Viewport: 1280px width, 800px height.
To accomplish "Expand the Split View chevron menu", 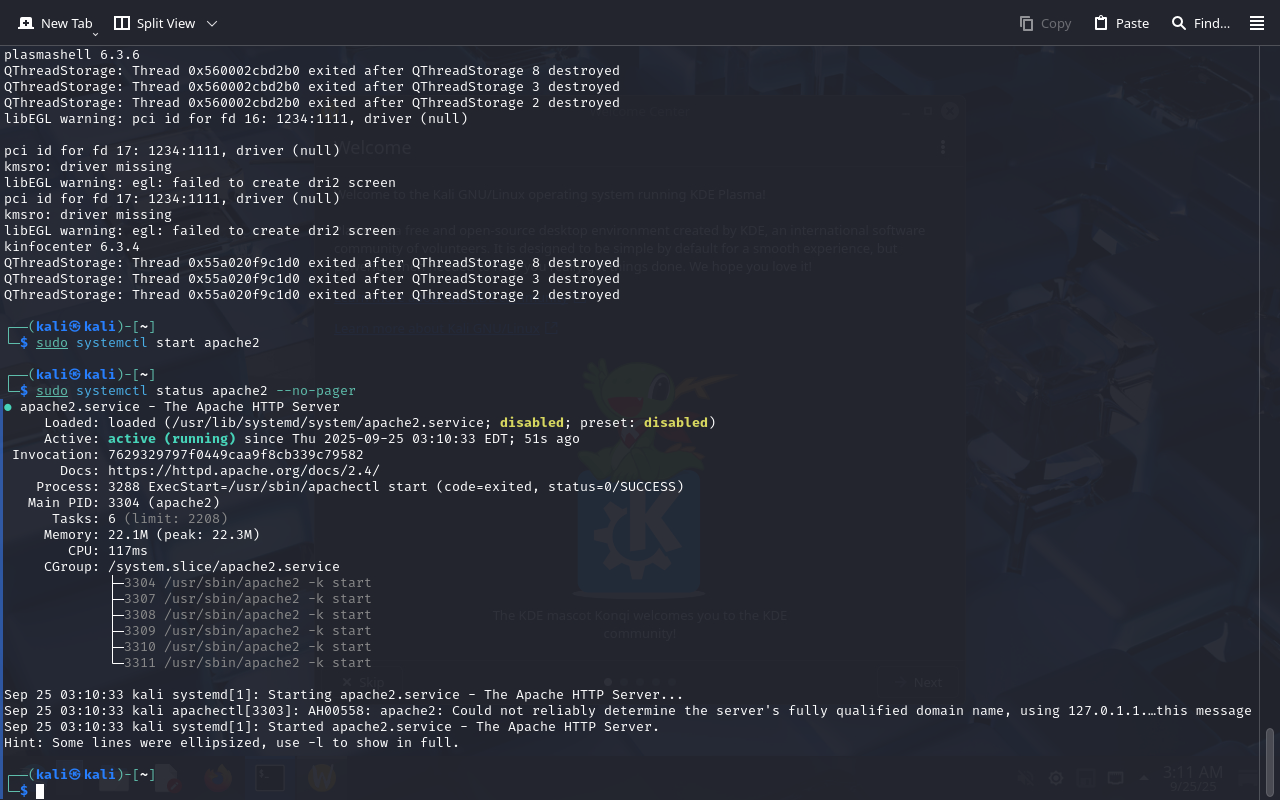I will 211,23.
